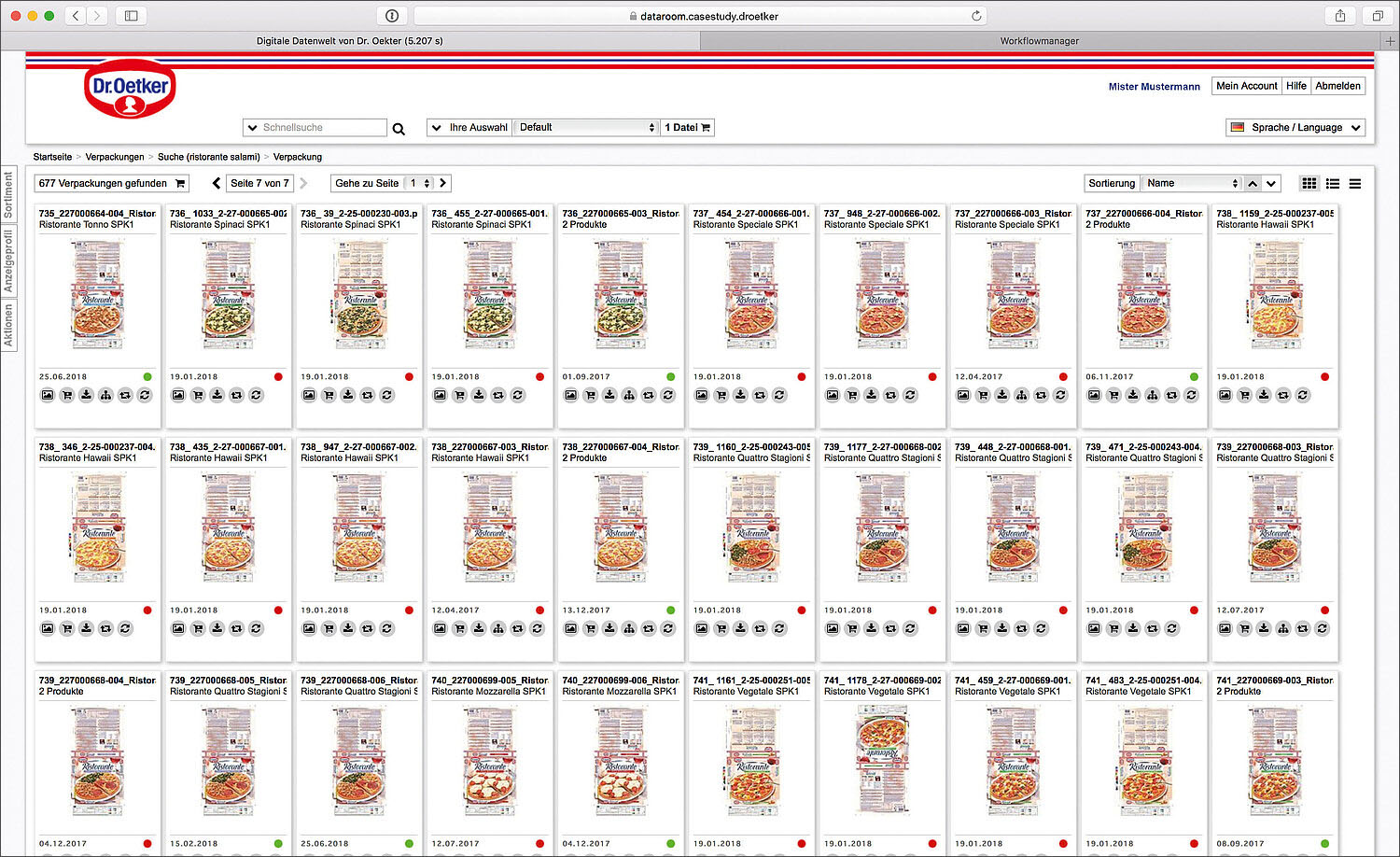
Task: Show hierarchy for 737_227000666-004 2 Produkte card
Action: tap(1152, 395)
